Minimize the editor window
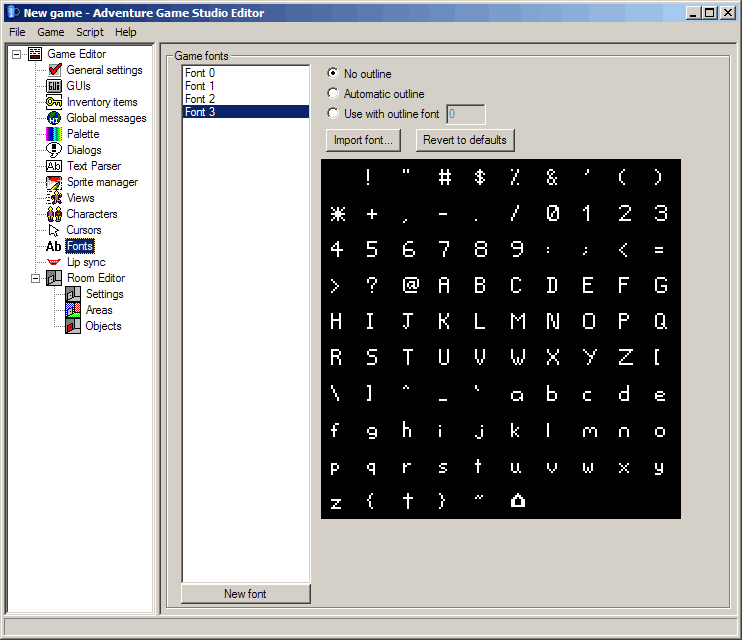742x640 pixels. tap(693, 13)
